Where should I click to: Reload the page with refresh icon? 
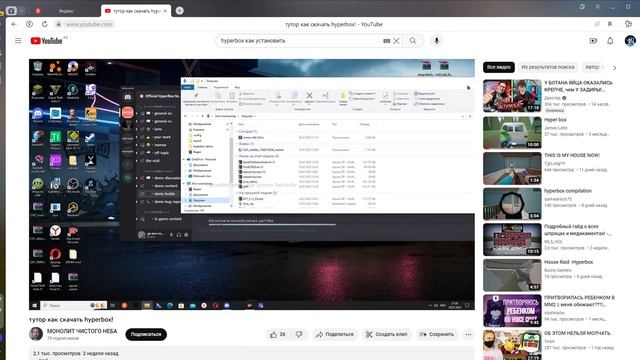coord(44,24)
